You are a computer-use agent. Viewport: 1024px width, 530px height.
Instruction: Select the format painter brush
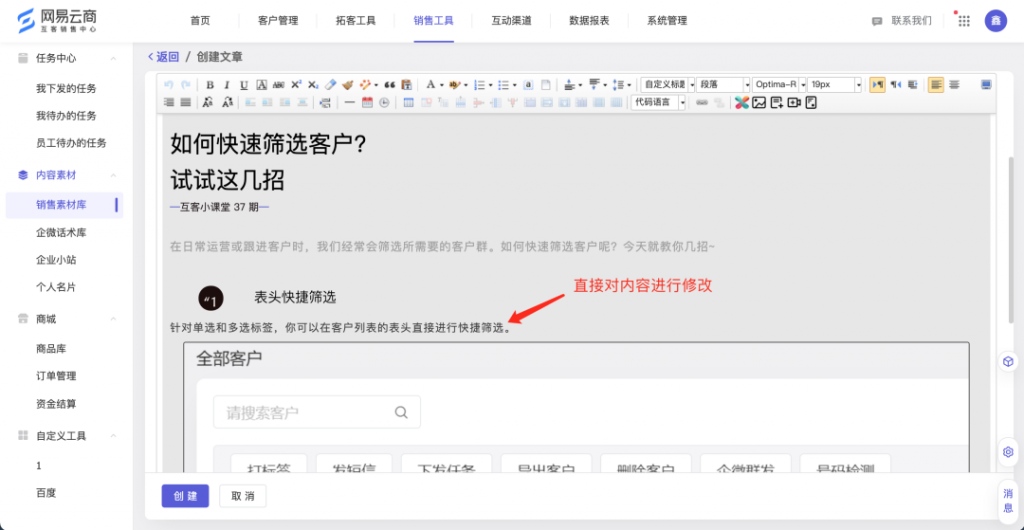point(347,85)
